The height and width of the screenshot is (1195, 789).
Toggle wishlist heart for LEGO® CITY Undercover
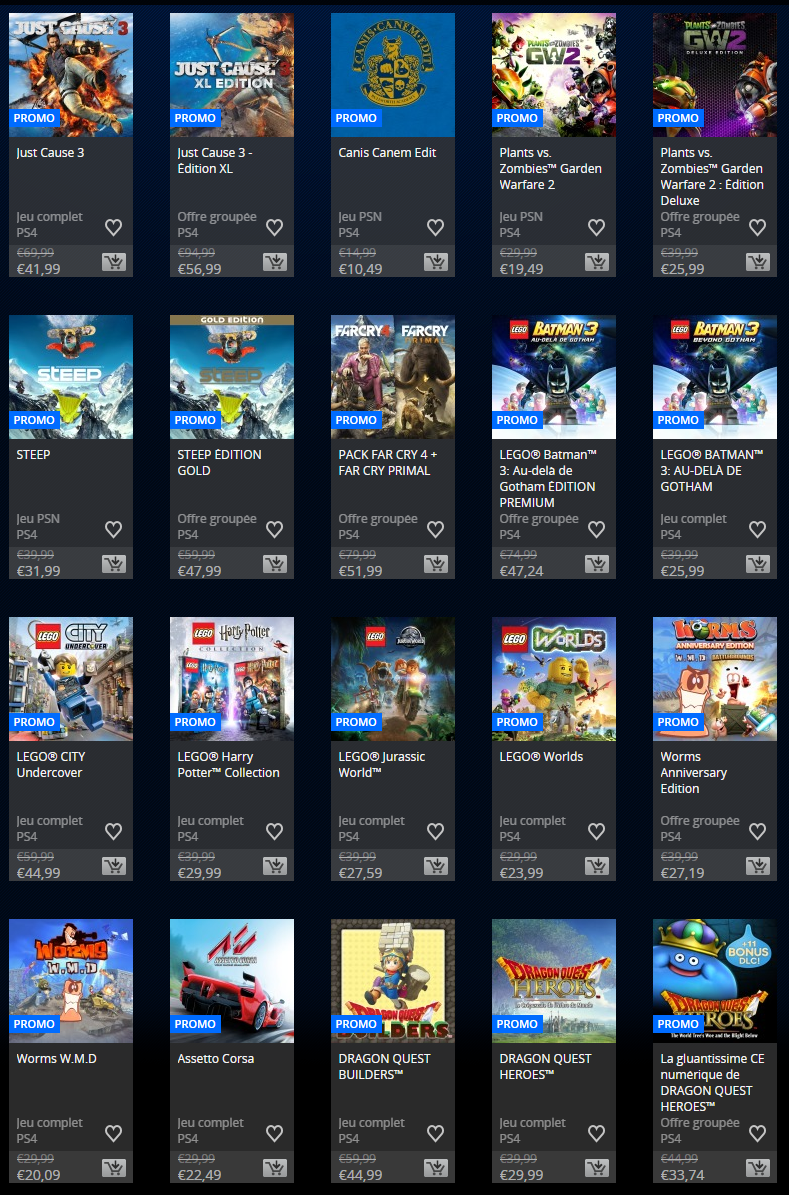pos(113,831)
